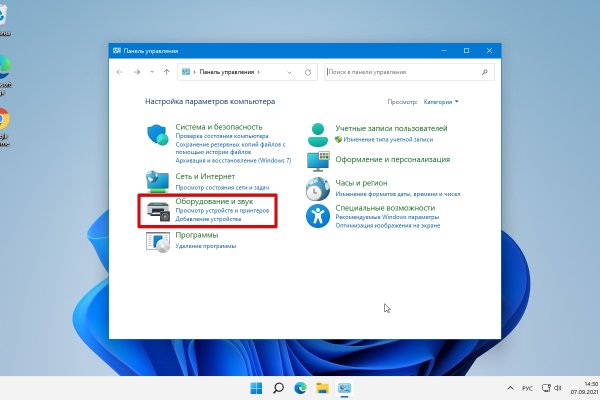Open the Категория view-by dropdown
Viewport: 600px width, 400px height.
(440, 102)
